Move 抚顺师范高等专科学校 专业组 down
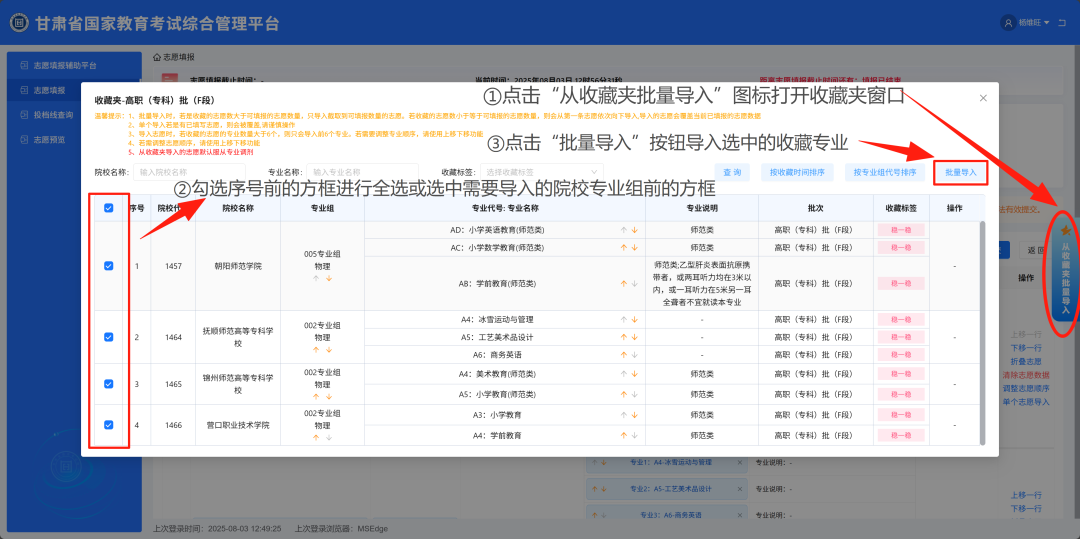The width and height of the screenshot is (1080, 539). pos(329,350)
